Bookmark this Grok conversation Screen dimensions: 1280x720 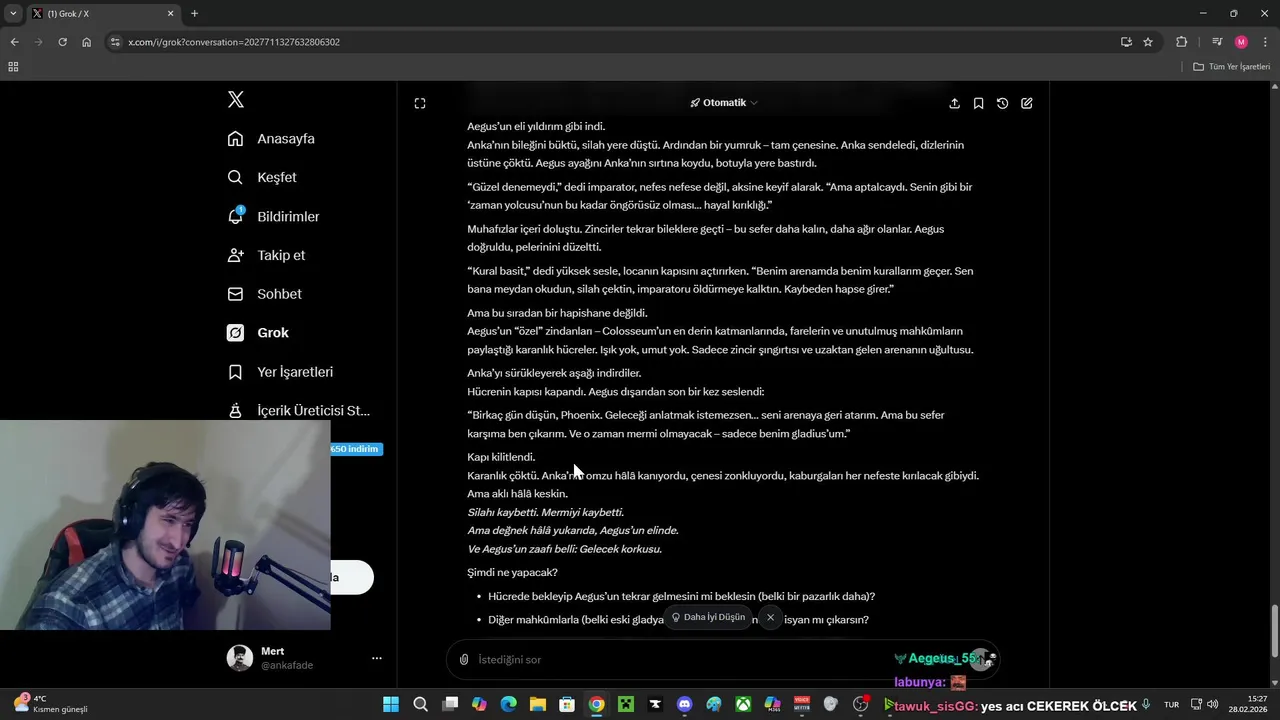978,103
